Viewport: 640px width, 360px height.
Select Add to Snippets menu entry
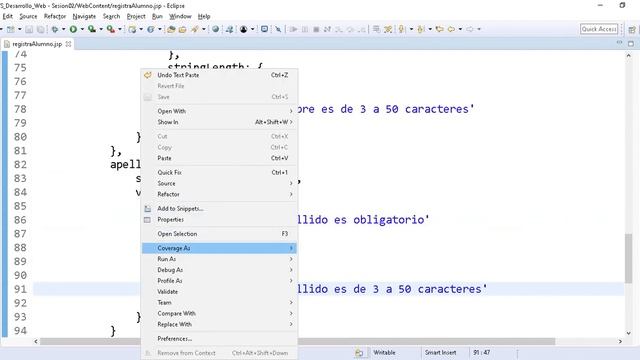[220, 209]
